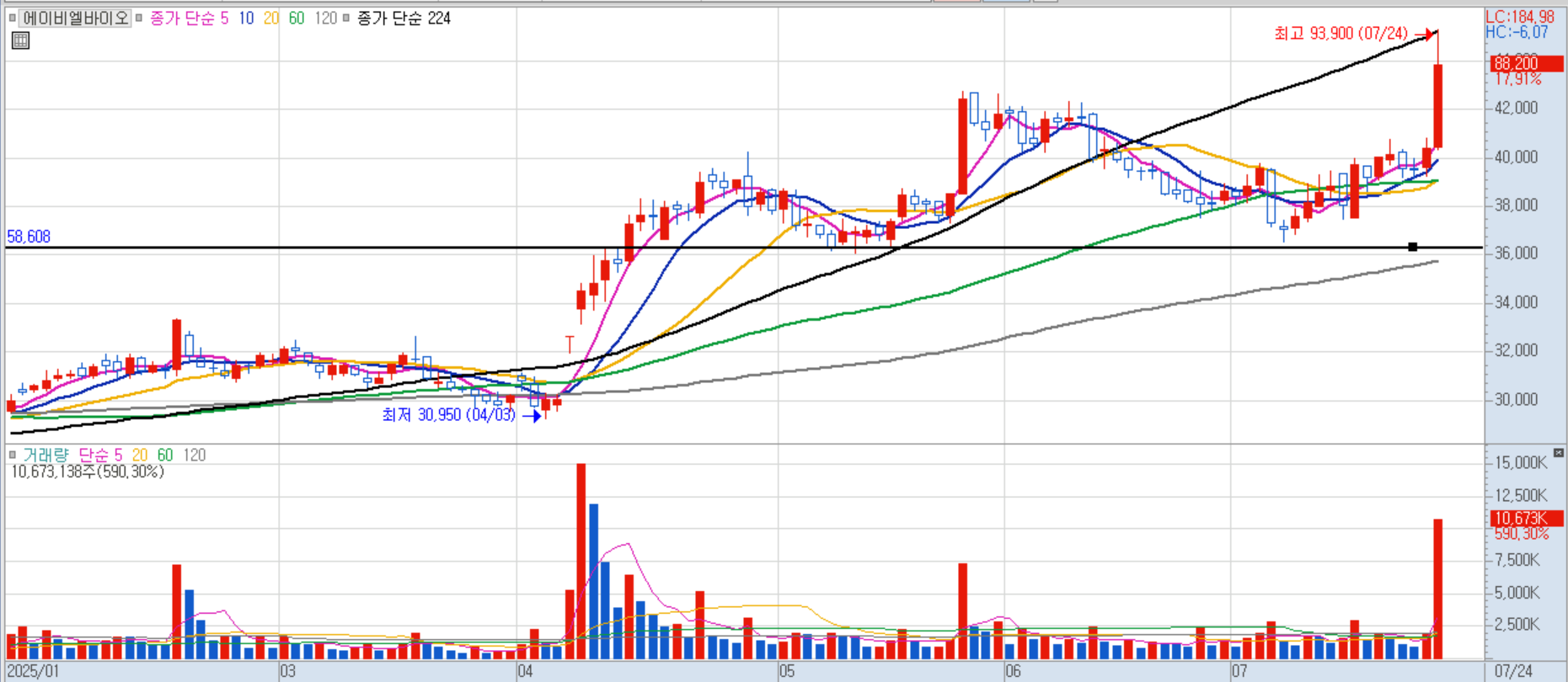1568x682 pixels.
Task: Select the green 60 volume average label
Action: 165,455
